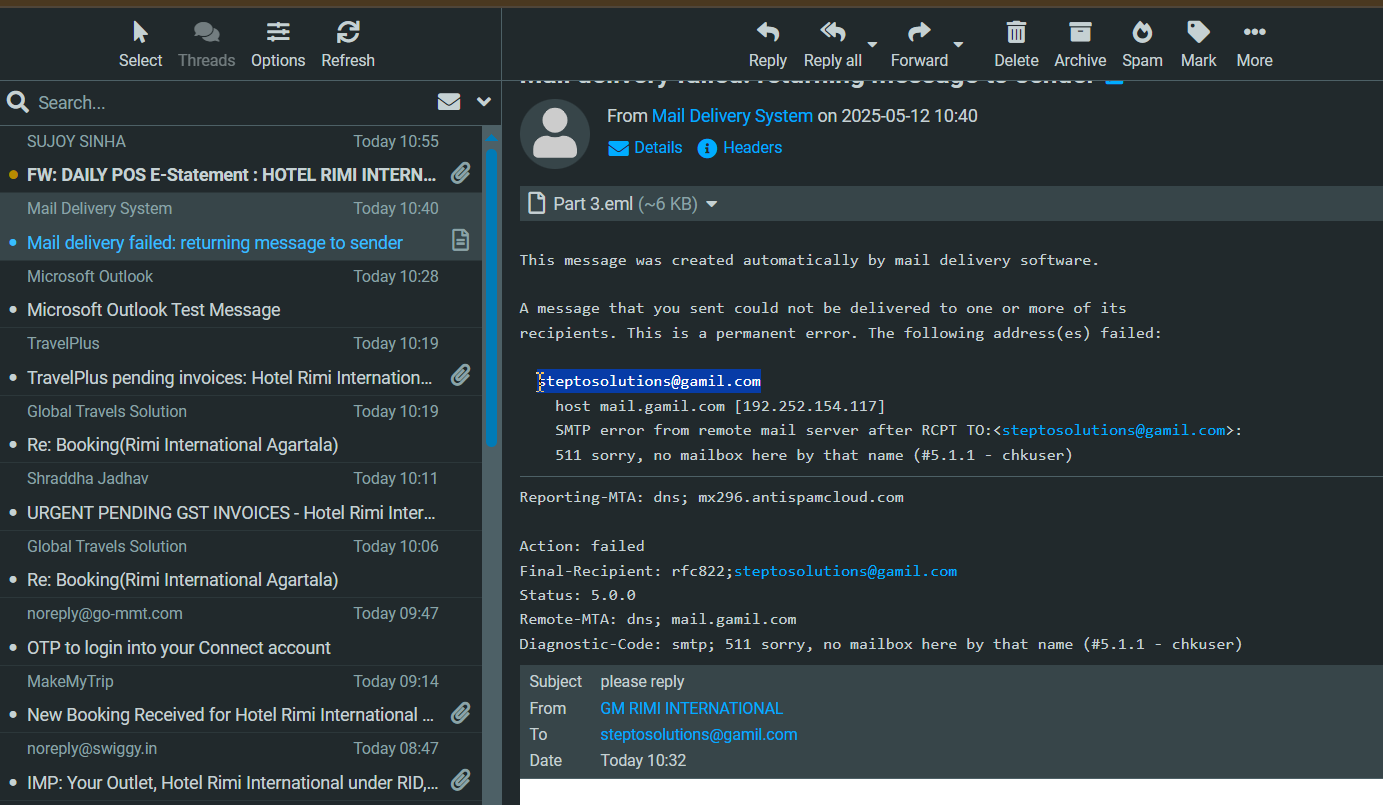The height and width of the screenshot is (805, 1383).
Task: Open Forward options dropdown arrow
Action: 958,45
